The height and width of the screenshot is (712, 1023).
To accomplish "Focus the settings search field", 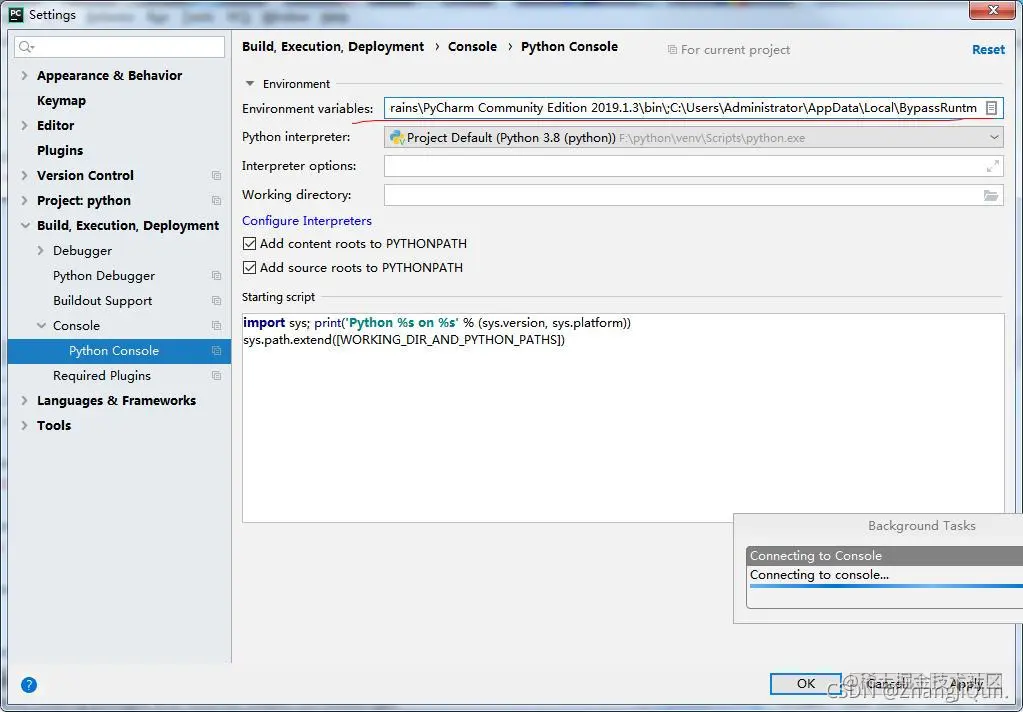I will 119,47.
